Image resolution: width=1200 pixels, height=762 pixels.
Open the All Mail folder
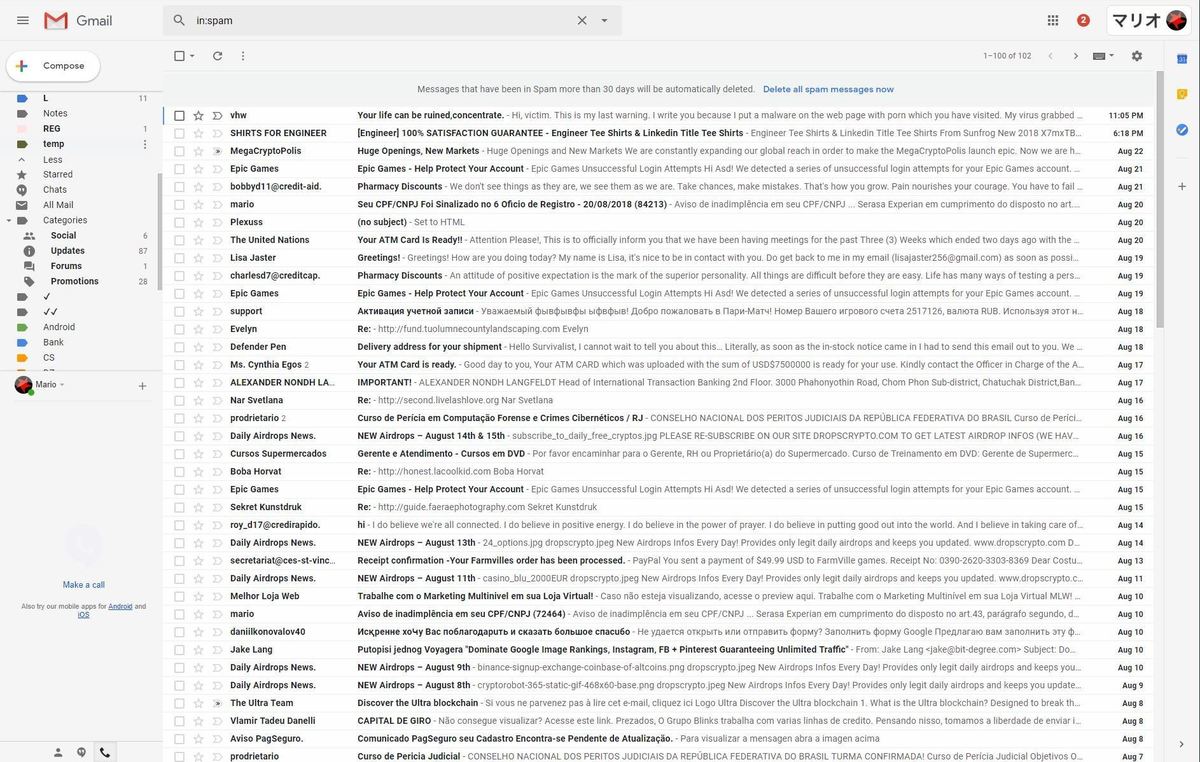pyautogui.click(x=58, y=205)
